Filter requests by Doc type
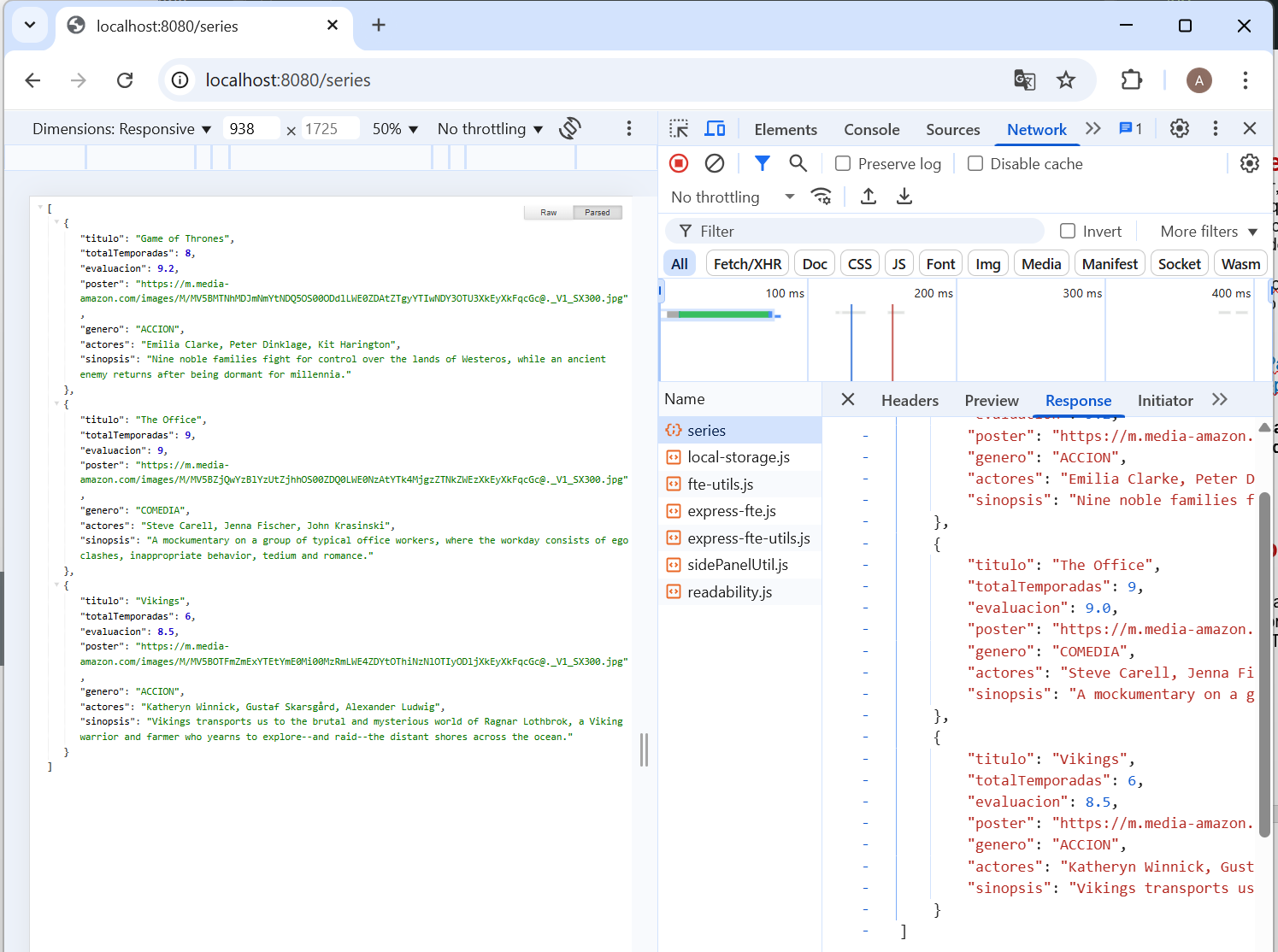Viewport: 1278px width, 952px height. click(x=815, y=264)
